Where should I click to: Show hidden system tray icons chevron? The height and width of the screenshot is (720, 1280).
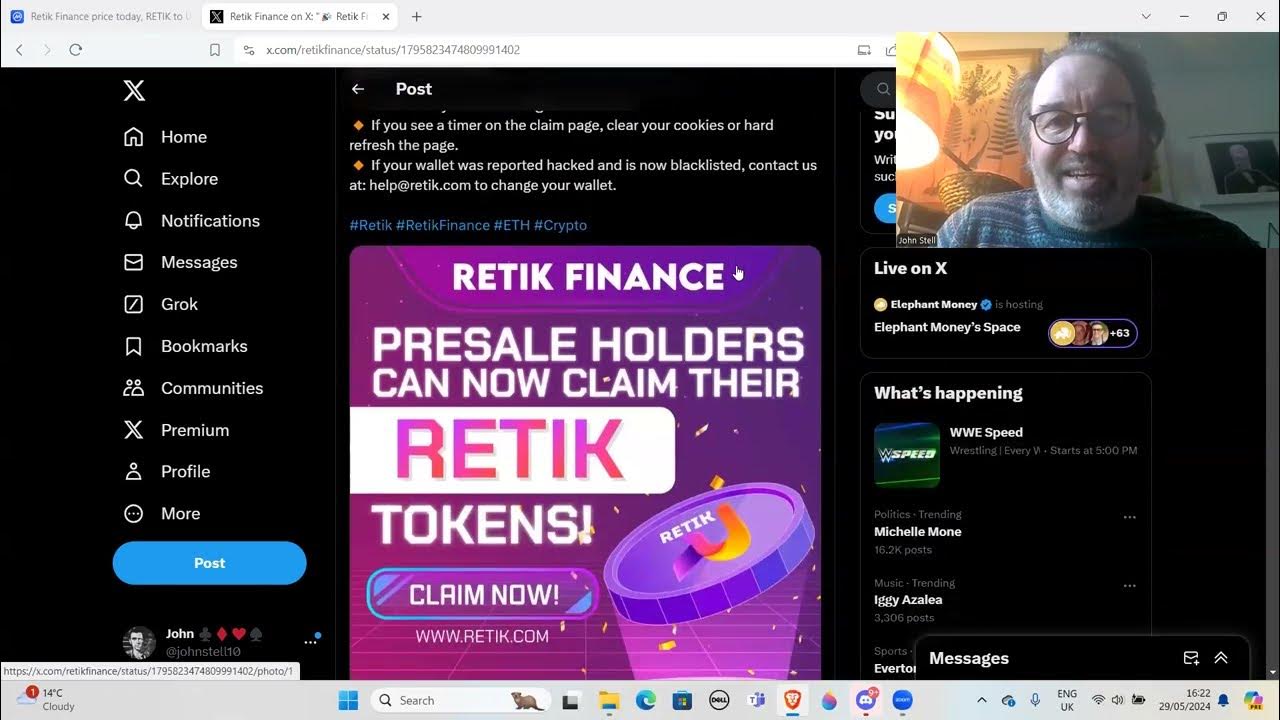pyautogui.click(x=981, y=700)
